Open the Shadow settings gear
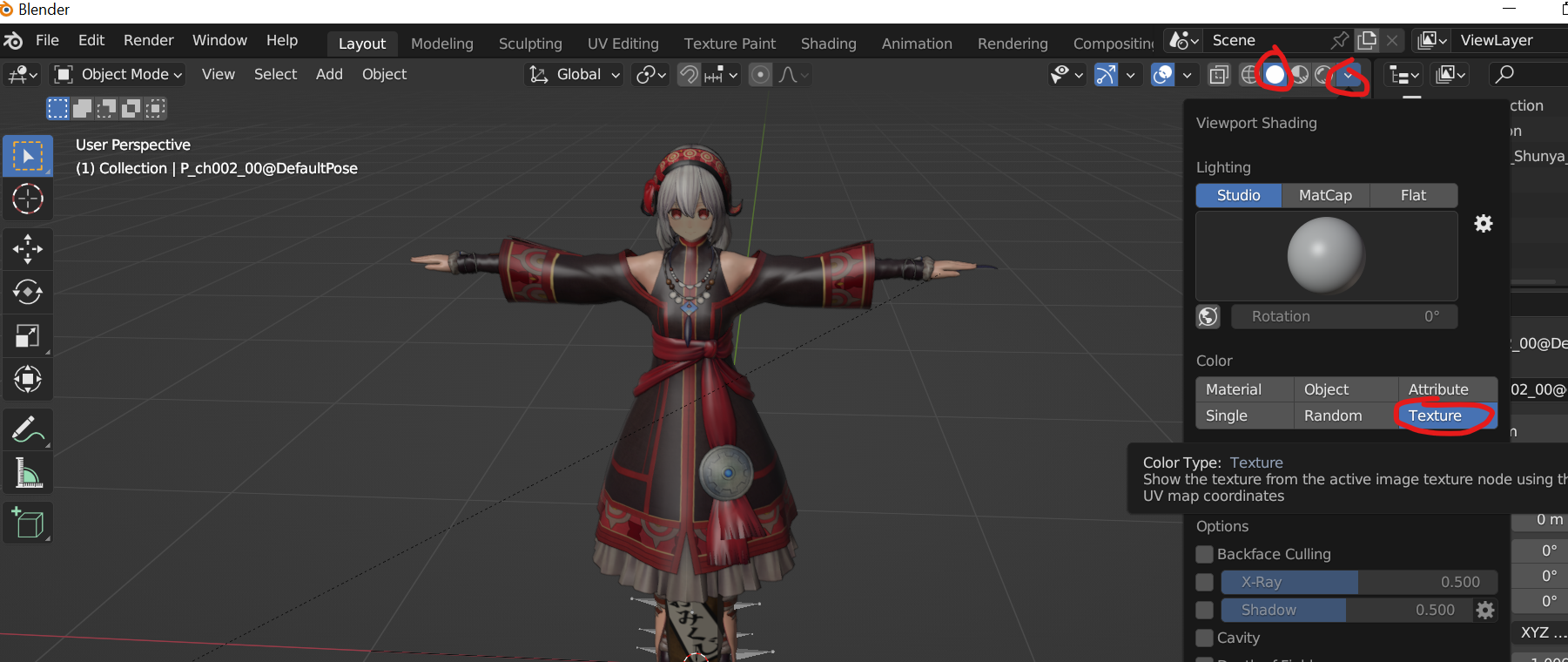Viewport: 1568px width, 662px height. (x=1485, y=611)
